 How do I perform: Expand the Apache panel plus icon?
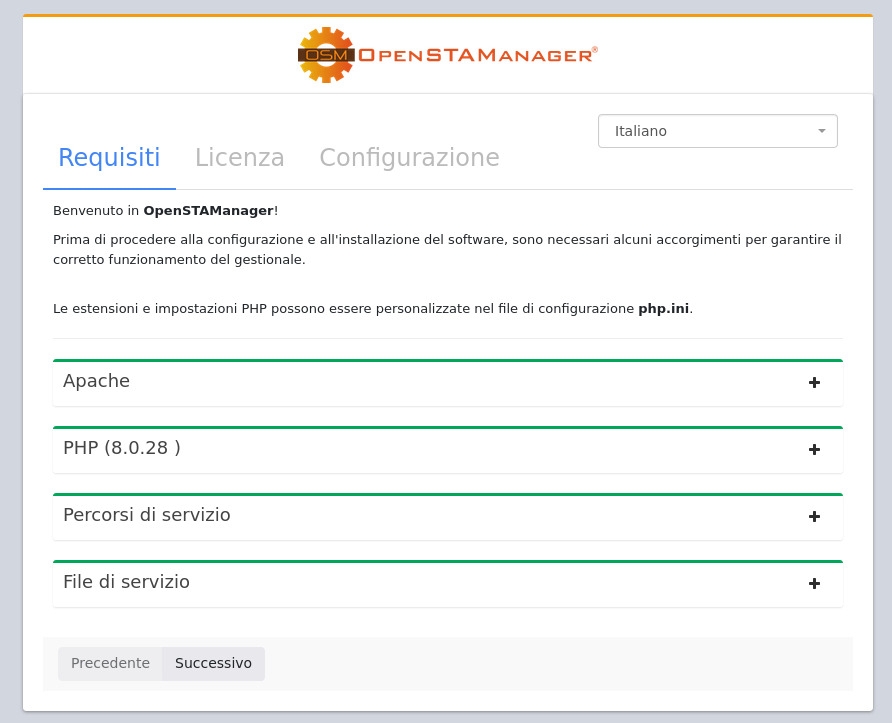pyautogui.click(x=814, y=383)
